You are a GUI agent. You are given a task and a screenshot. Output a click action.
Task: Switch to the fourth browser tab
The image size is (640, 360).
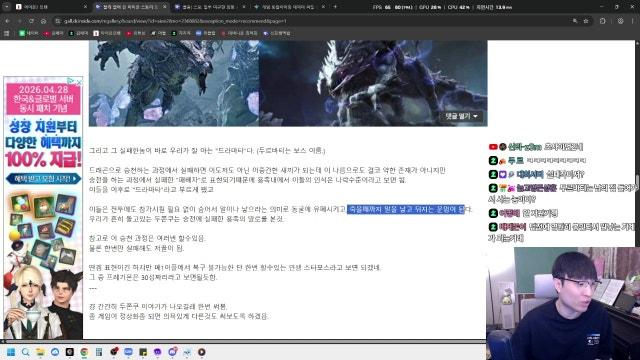point(289,7)
